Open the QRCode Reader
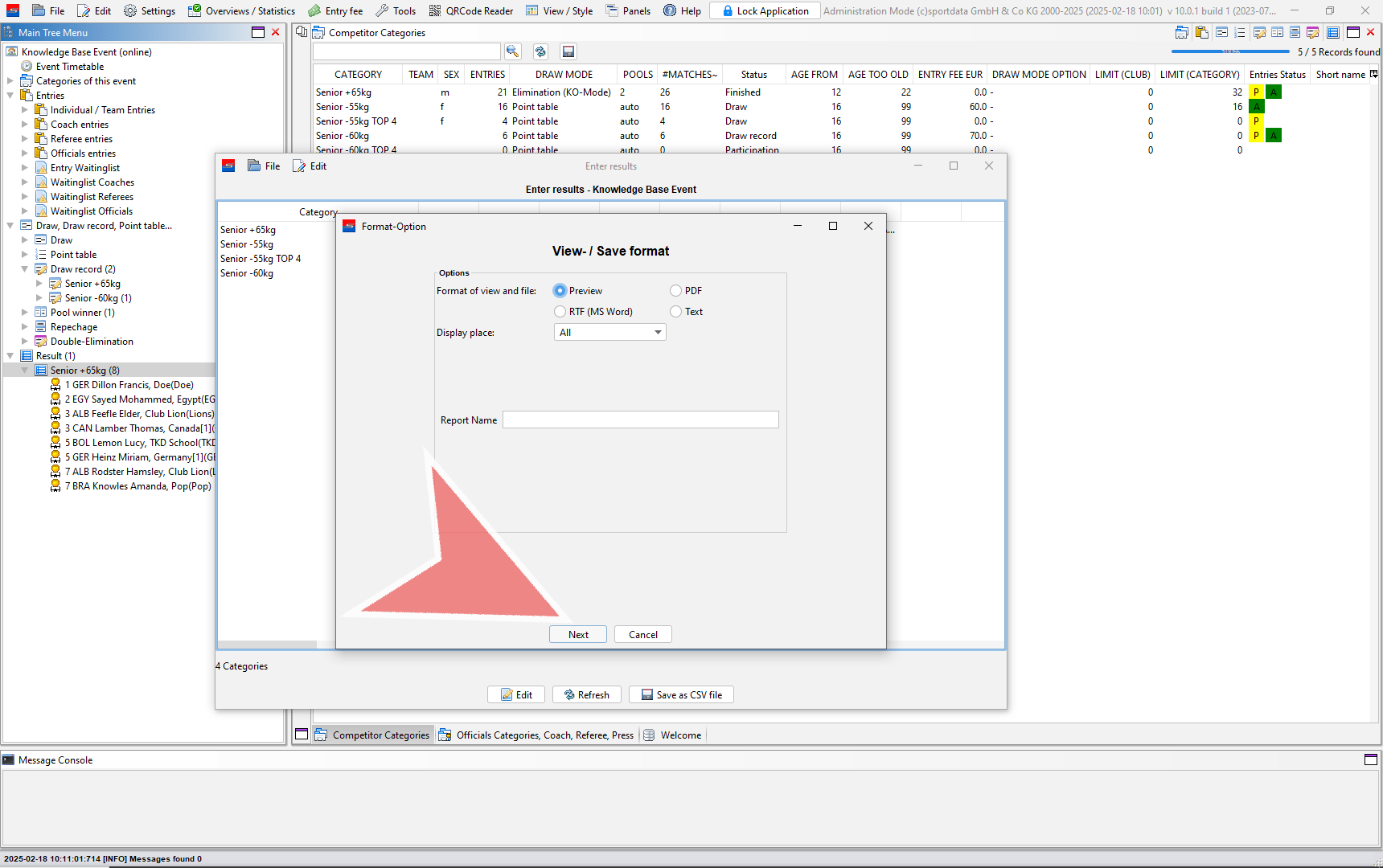This screenshot has width=1383, height=868. coord(471,10)
